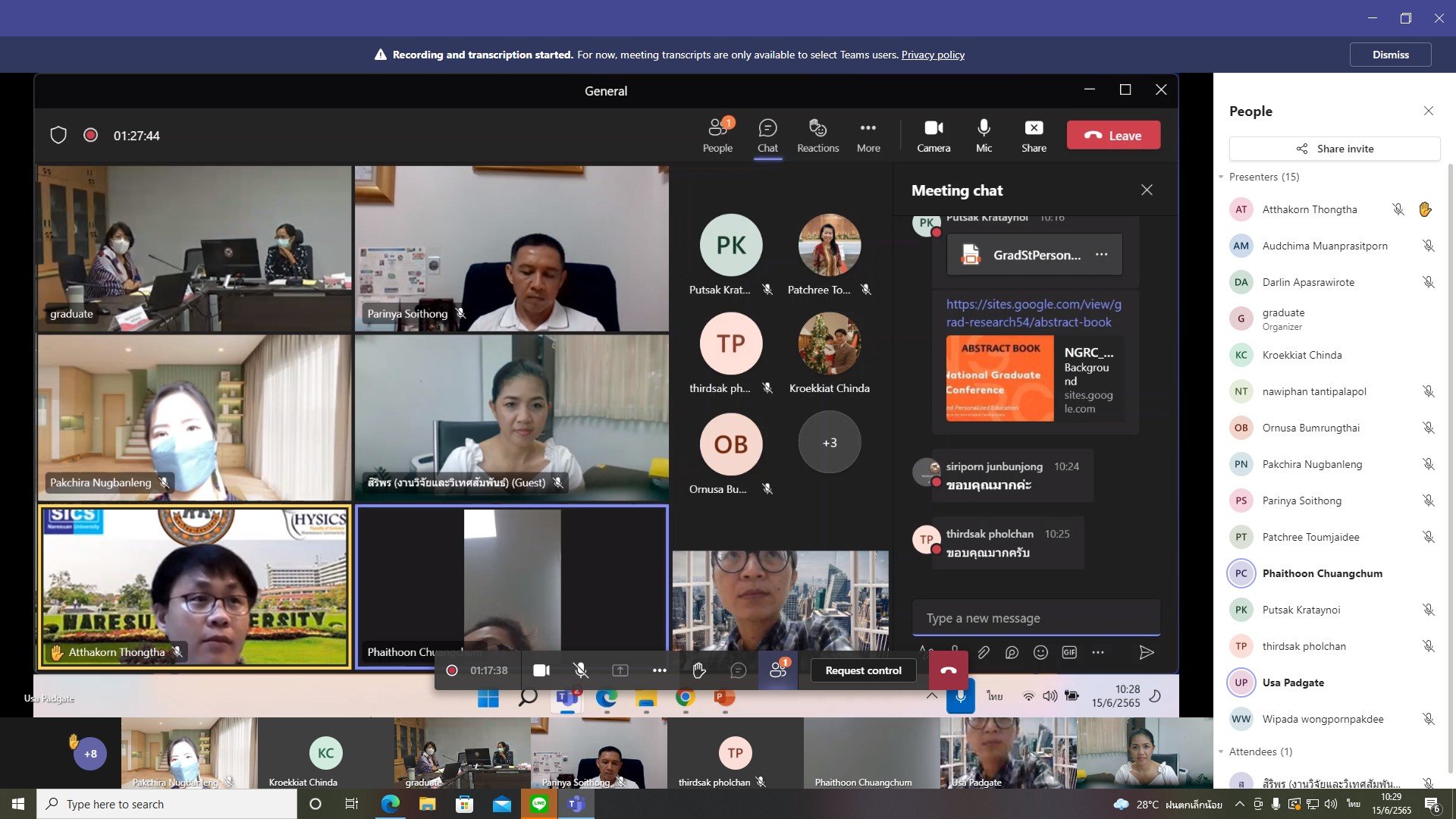The image size is (1456, 819).
Task: Select graduate Organizer in People list
Action: (1332, 318)
